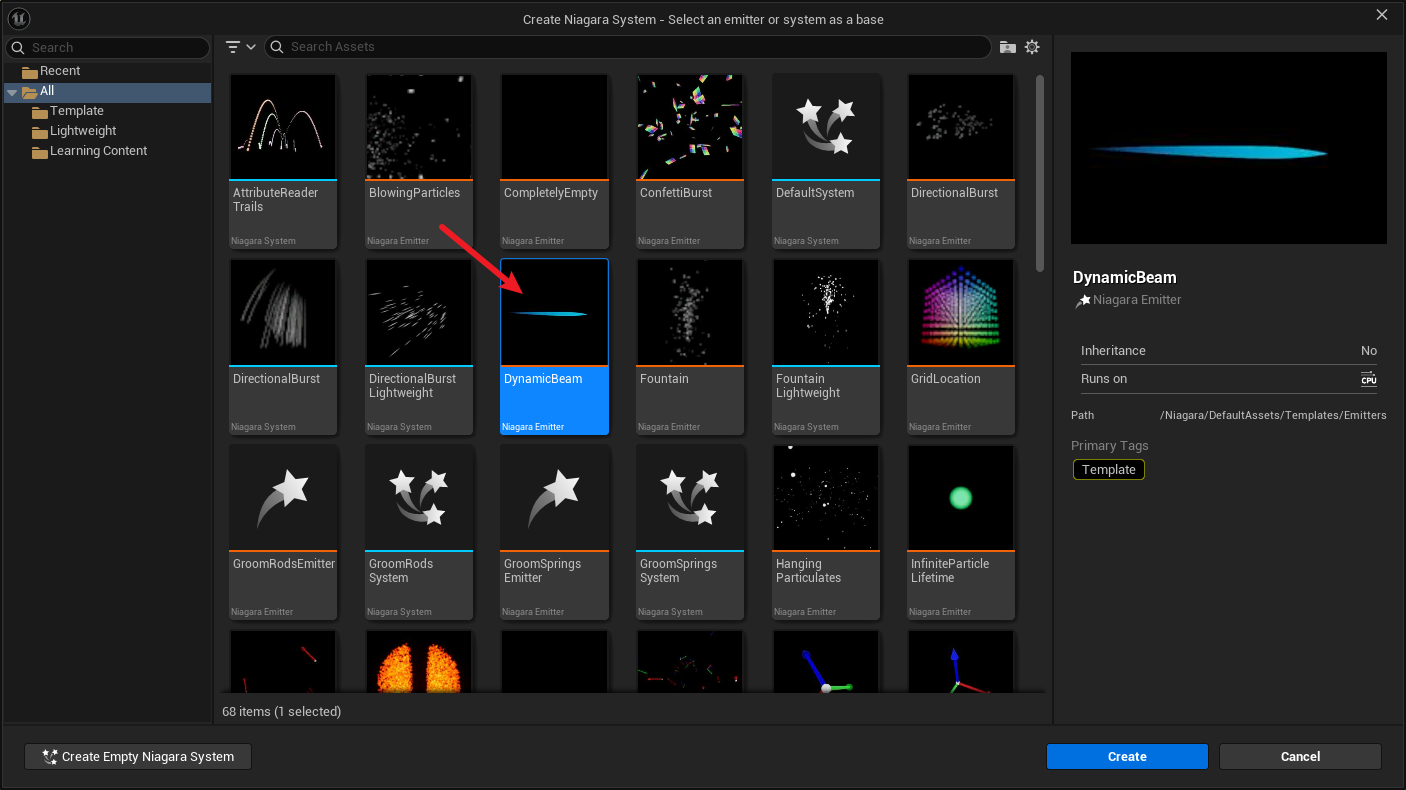Select the GroomRodsEmitter asset
This screenshot has height=790, width=1406.
tap(283, 532)
